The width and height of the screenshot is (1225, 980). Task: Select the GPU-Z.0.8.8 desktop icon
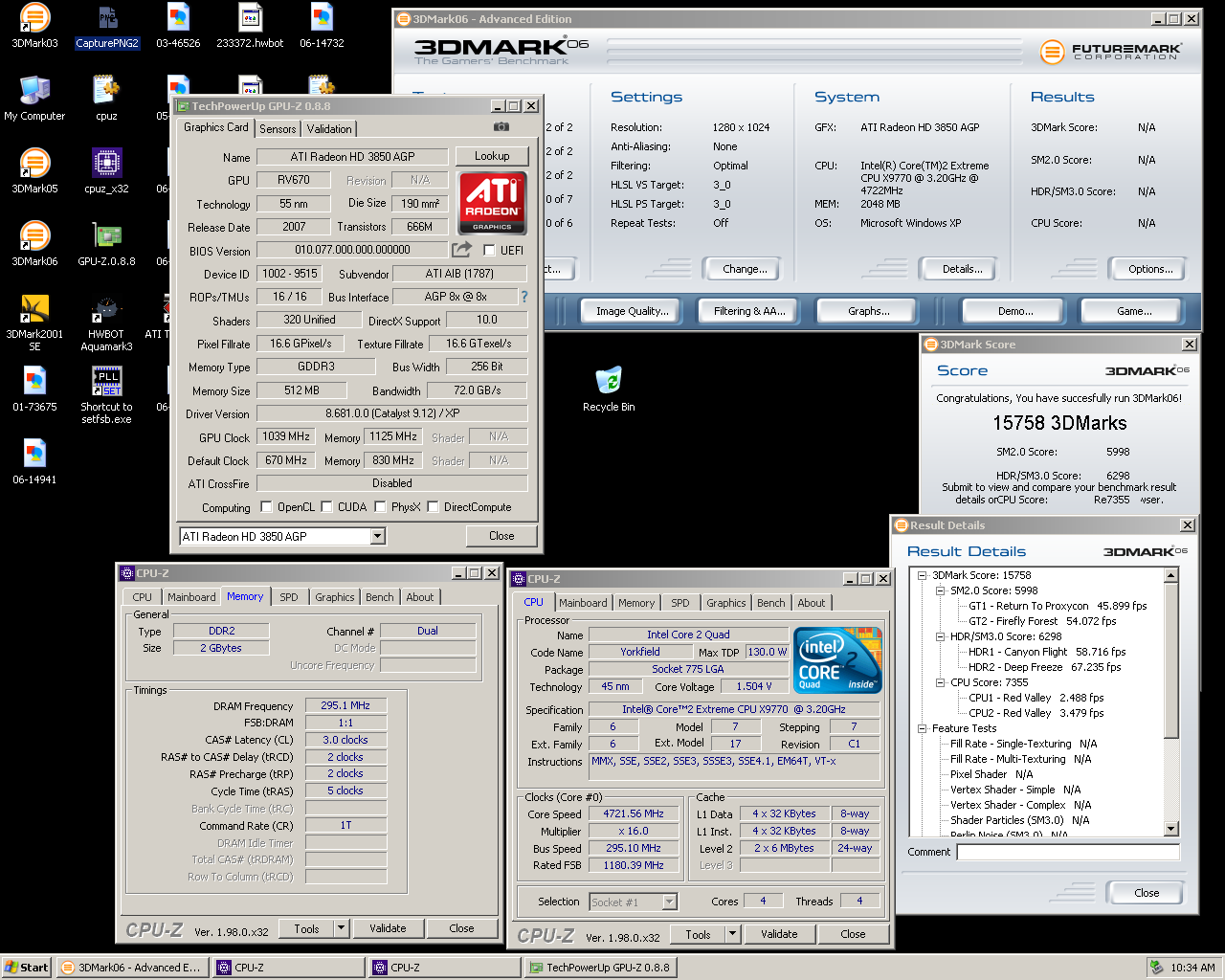point(106,244)
